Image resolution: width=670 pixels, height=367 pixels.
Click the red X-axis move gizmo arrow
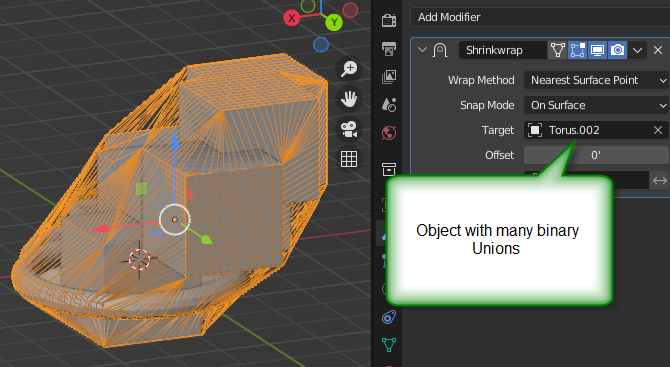point(101,229)
